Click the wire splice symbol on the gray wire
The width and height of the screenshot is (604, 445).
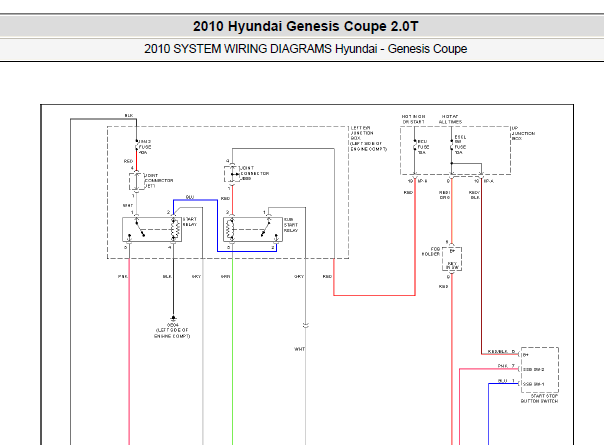coord(305,326)
